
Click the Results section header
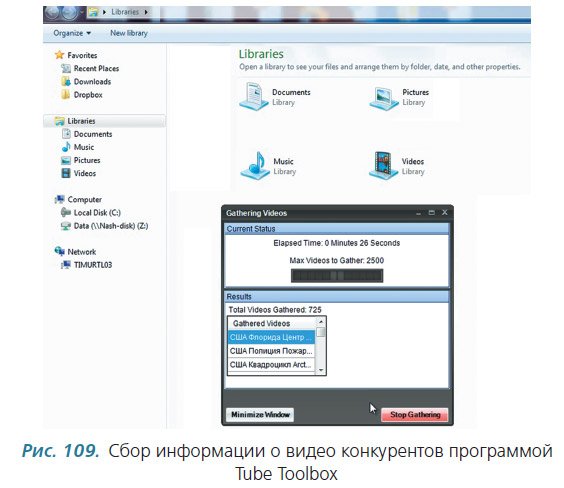click(x=337, y=297)
